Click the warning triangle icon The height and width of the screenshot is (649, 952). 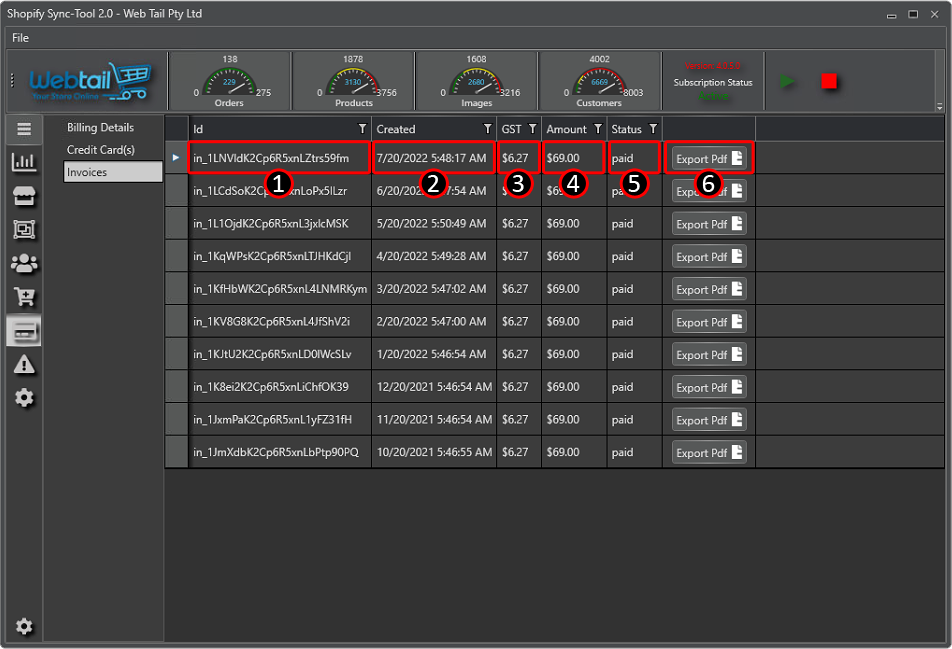pyautogui.click(x=24, y=365)
